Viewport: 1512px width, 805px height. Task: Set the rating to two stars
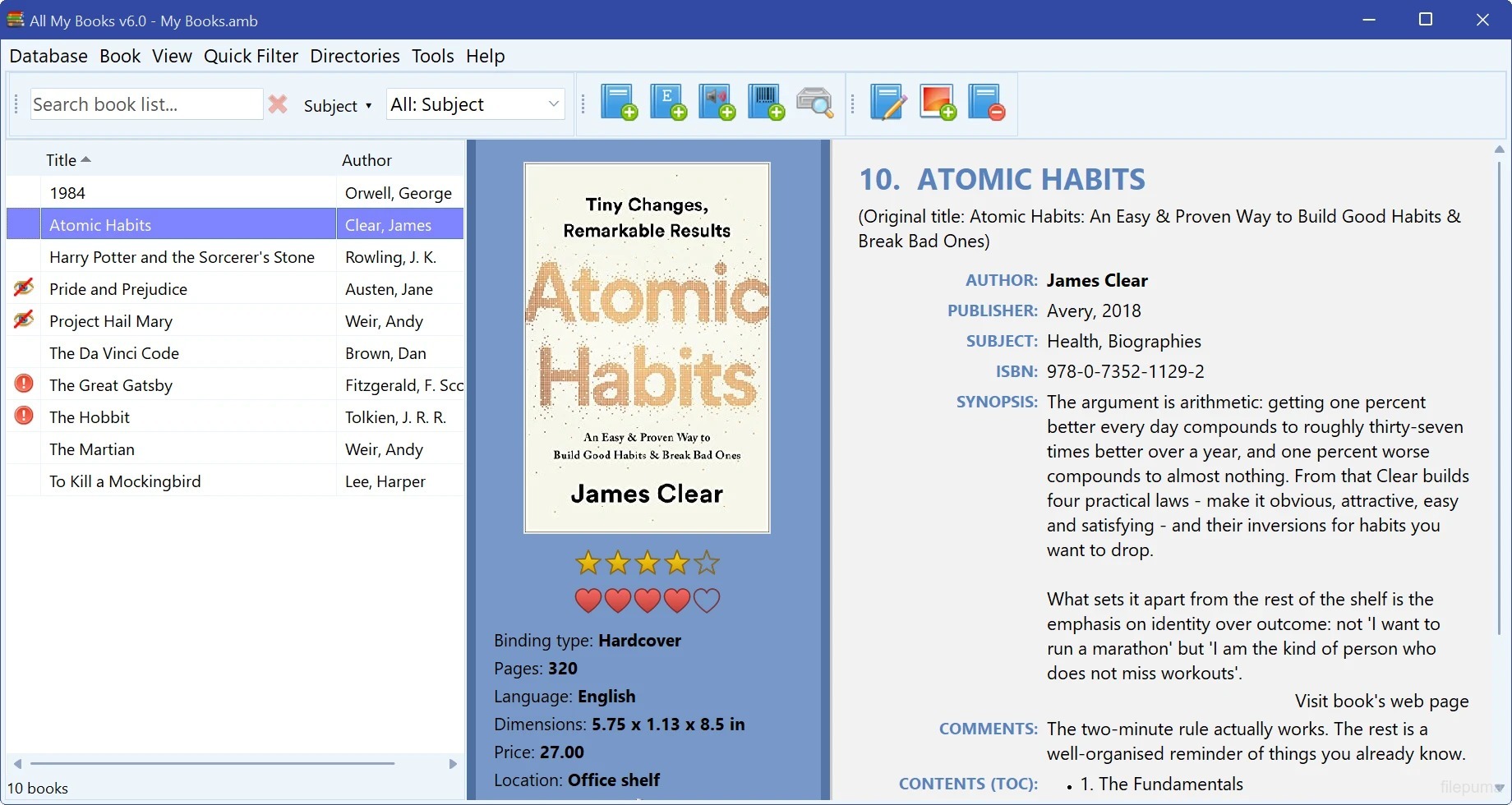[618, 563]
